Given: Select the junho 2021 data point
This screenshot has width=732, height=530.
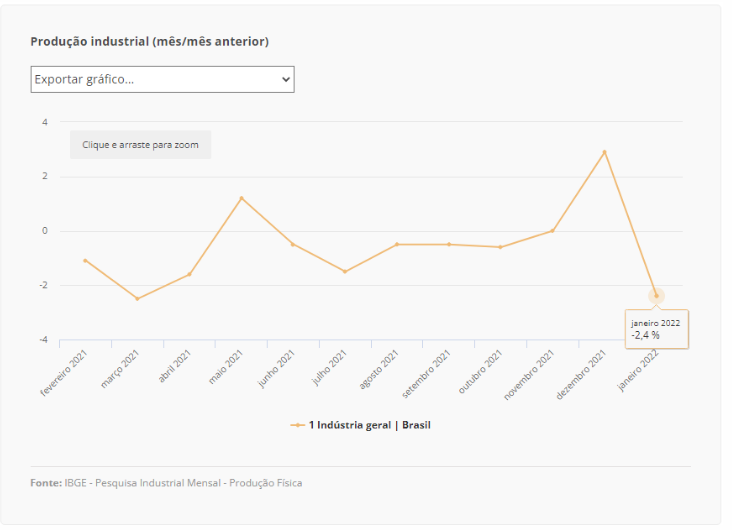Looking at the screenshot, I should (x=293, y=244).
